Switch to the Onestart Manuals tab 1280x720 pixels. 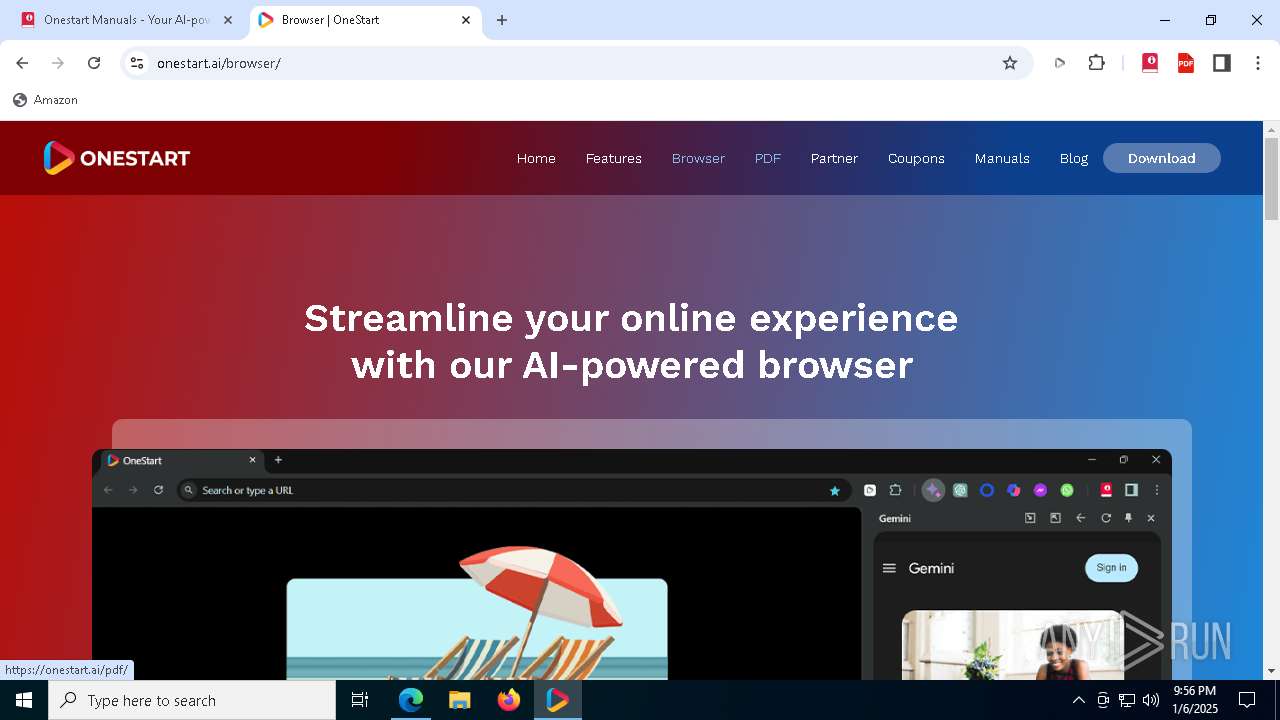coord(127,20)
